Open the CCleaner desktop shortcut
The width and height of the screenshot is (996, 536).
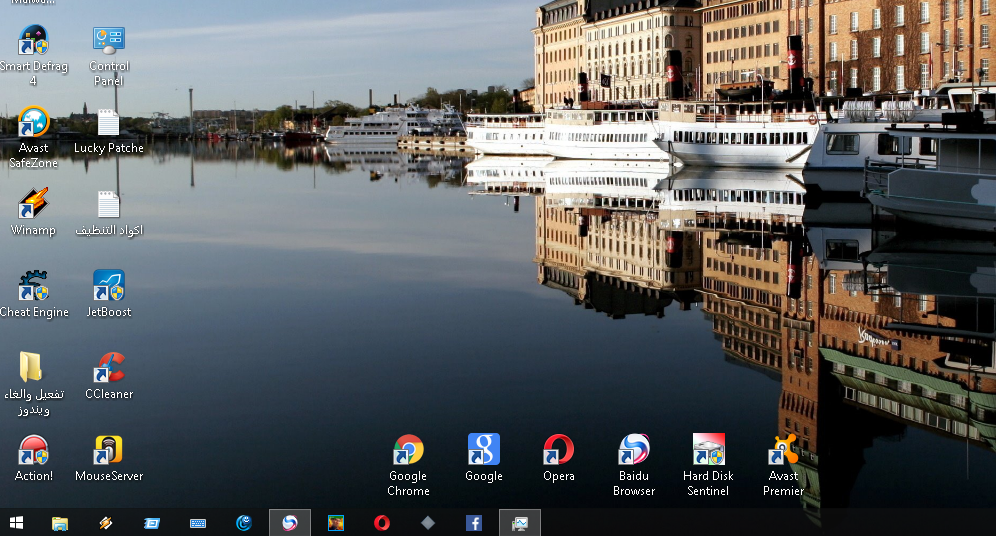109,369
